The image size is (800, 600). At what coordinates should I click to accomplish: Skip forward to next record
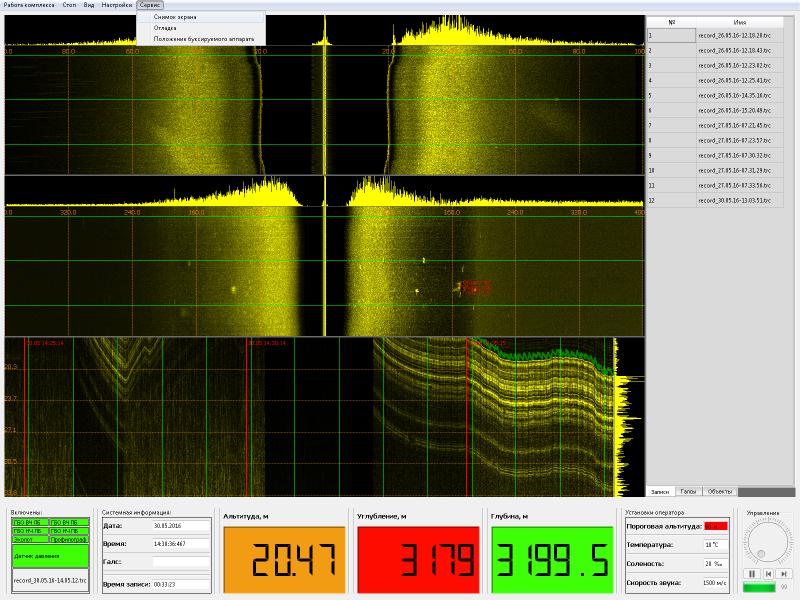pos(784,573)
